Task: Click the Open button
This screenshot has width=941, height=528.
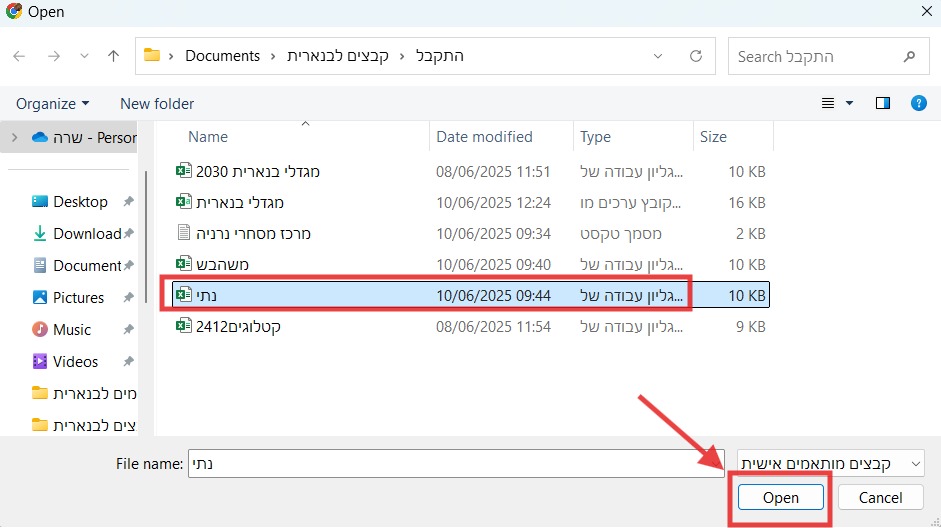Action: [780, 497]
